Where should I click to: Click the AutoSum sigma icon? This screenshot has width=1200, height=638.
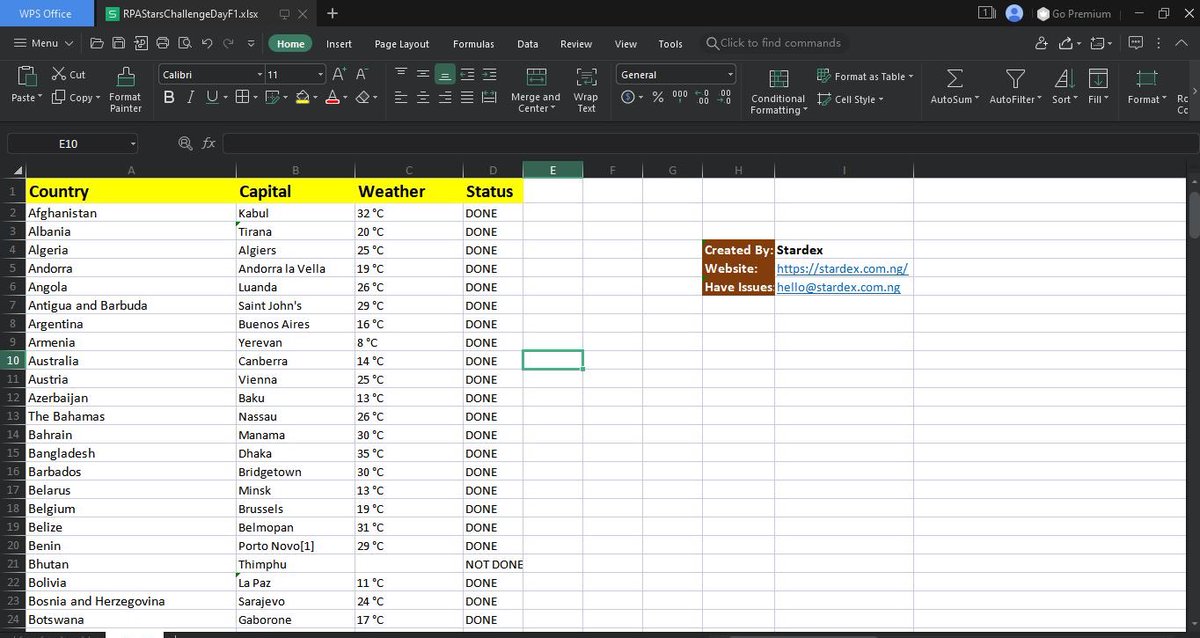coord(955,78)
